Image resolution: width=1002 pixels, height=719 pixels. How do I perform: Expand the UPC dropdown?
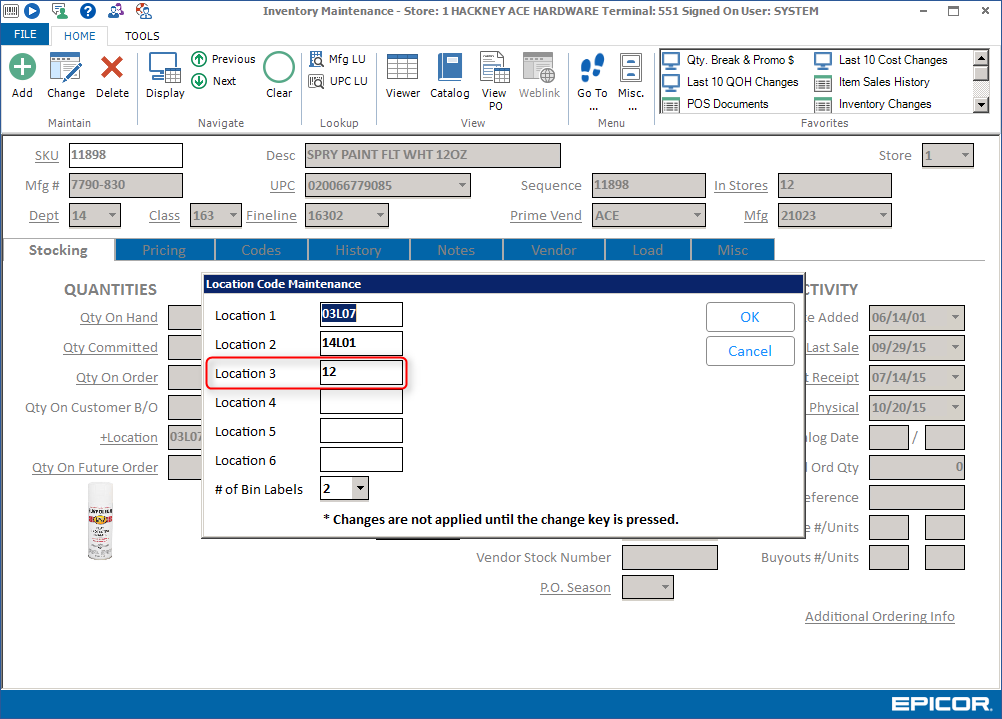coord(462,185)
